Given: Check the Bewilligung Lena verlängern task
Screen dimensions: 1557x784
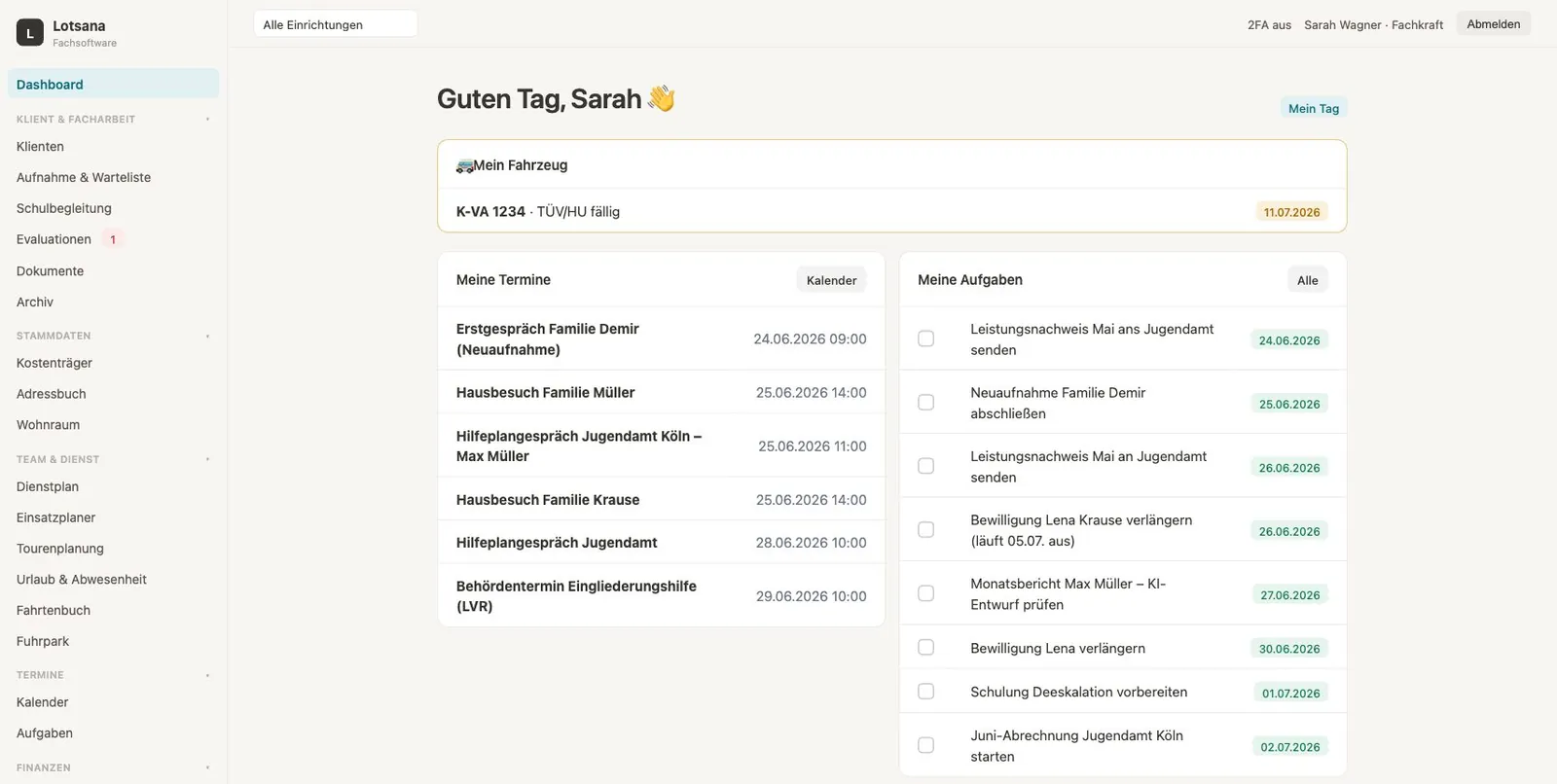Looking at the screenshot, I should 926,648.
